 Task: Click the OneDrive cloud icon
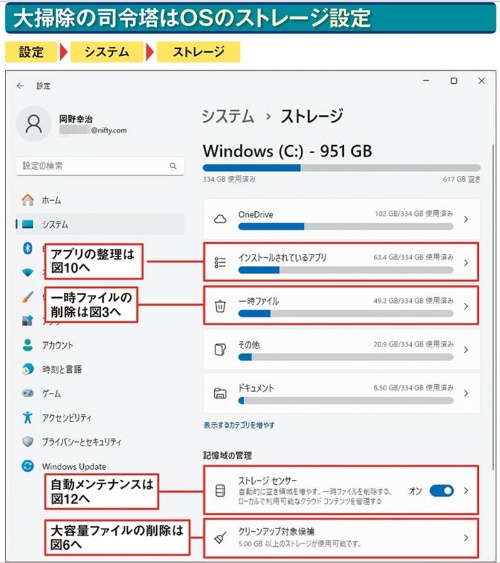220,219
